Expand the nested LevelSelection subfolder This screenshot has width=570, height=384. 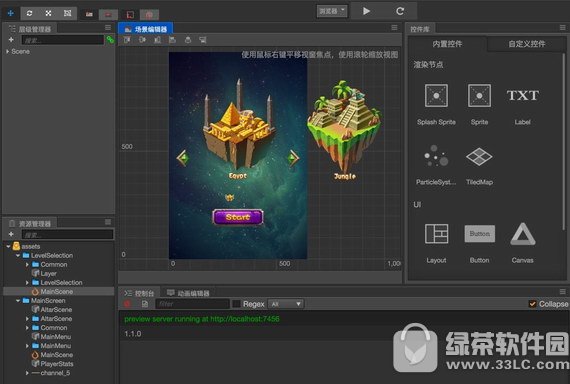[27, 283]
